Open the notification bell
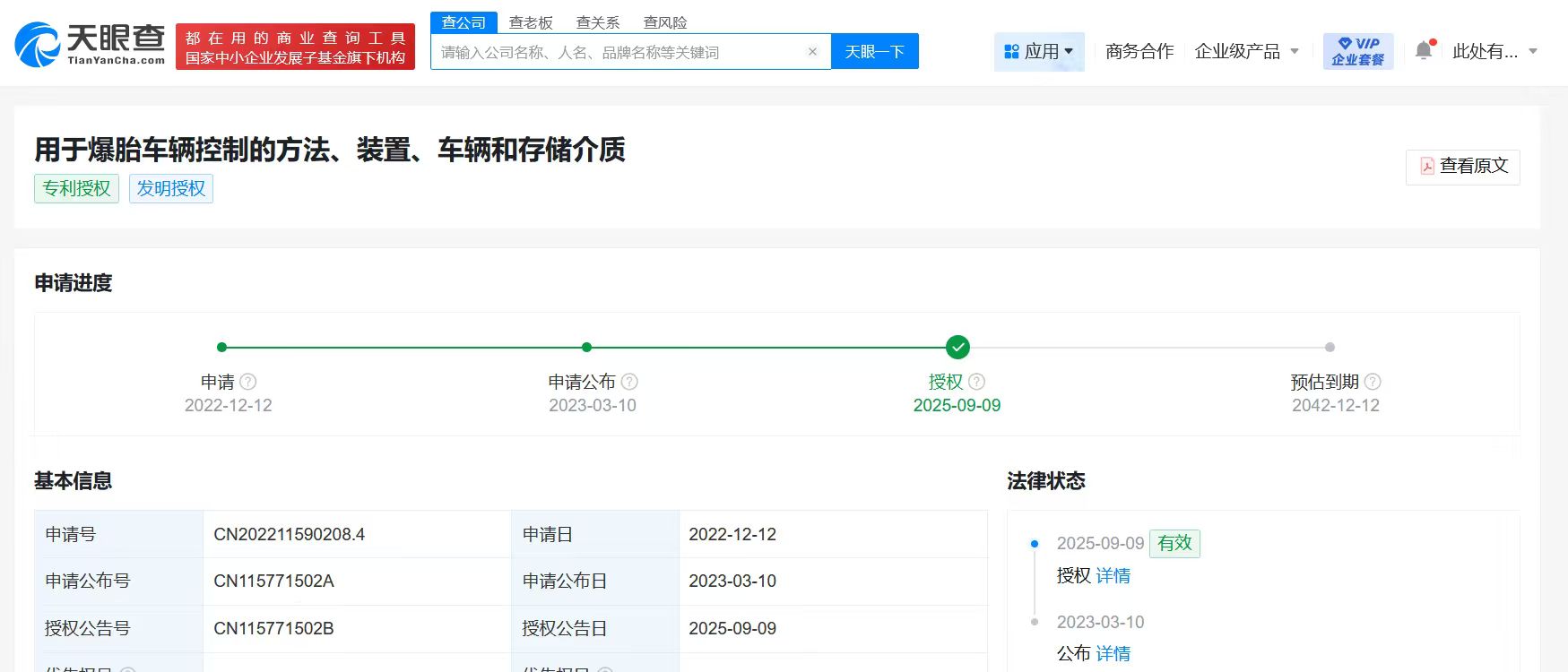This screenshot has height=672, width=1568. click(1424, 51)
